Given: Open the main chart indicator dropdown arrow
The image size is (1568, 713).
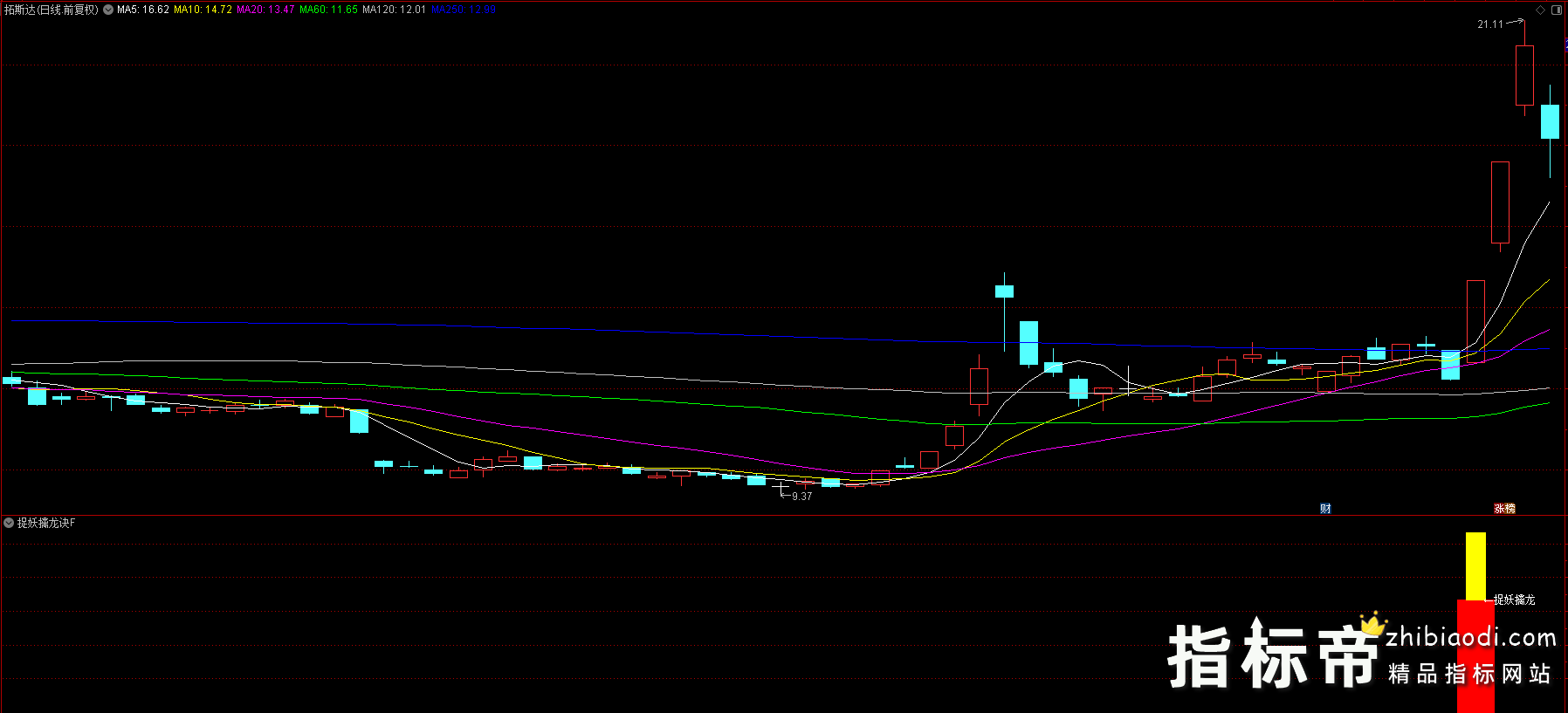Looking at the screenshot, I should [x=108, y=10].
